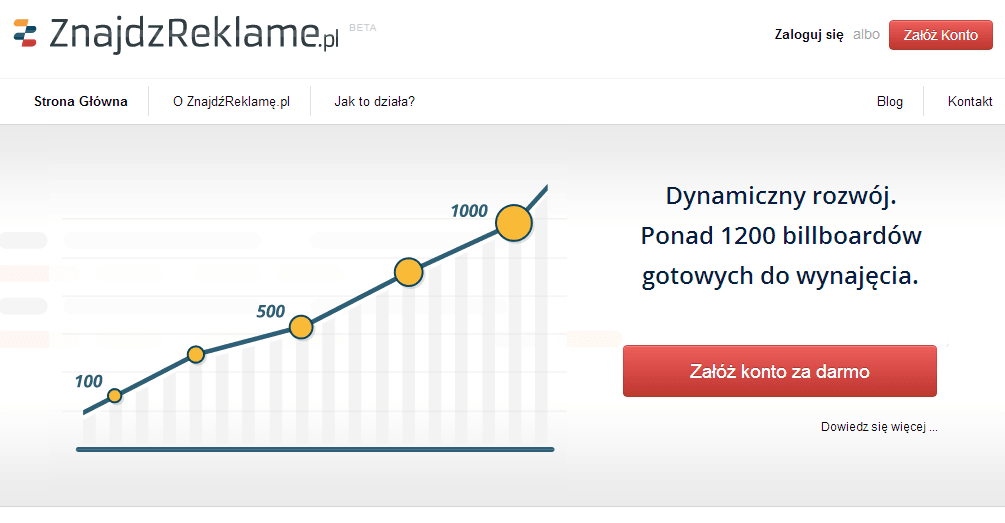Click the Dynamiczny rozwój headline text
The width and height of the screenshot is (1005, 523).
click(x=781, y=194)
